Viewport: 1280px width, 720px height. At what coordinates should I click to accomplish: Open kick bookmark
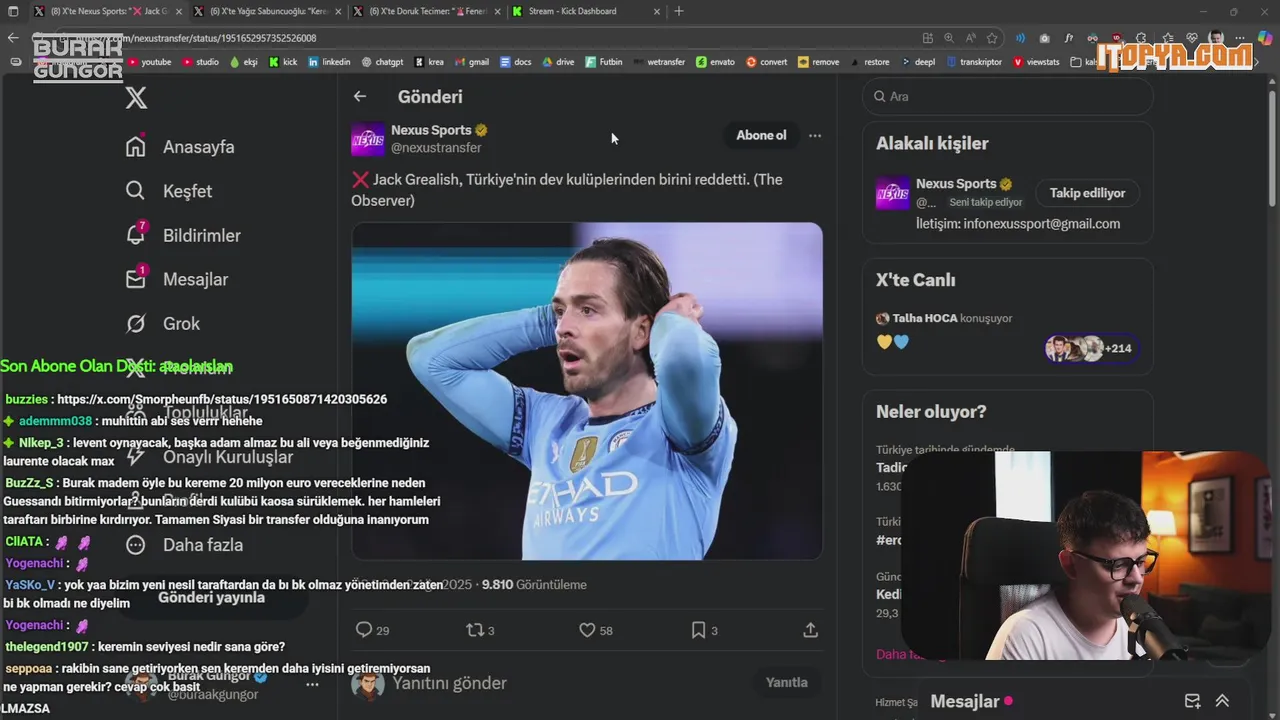tap(283, 62)
